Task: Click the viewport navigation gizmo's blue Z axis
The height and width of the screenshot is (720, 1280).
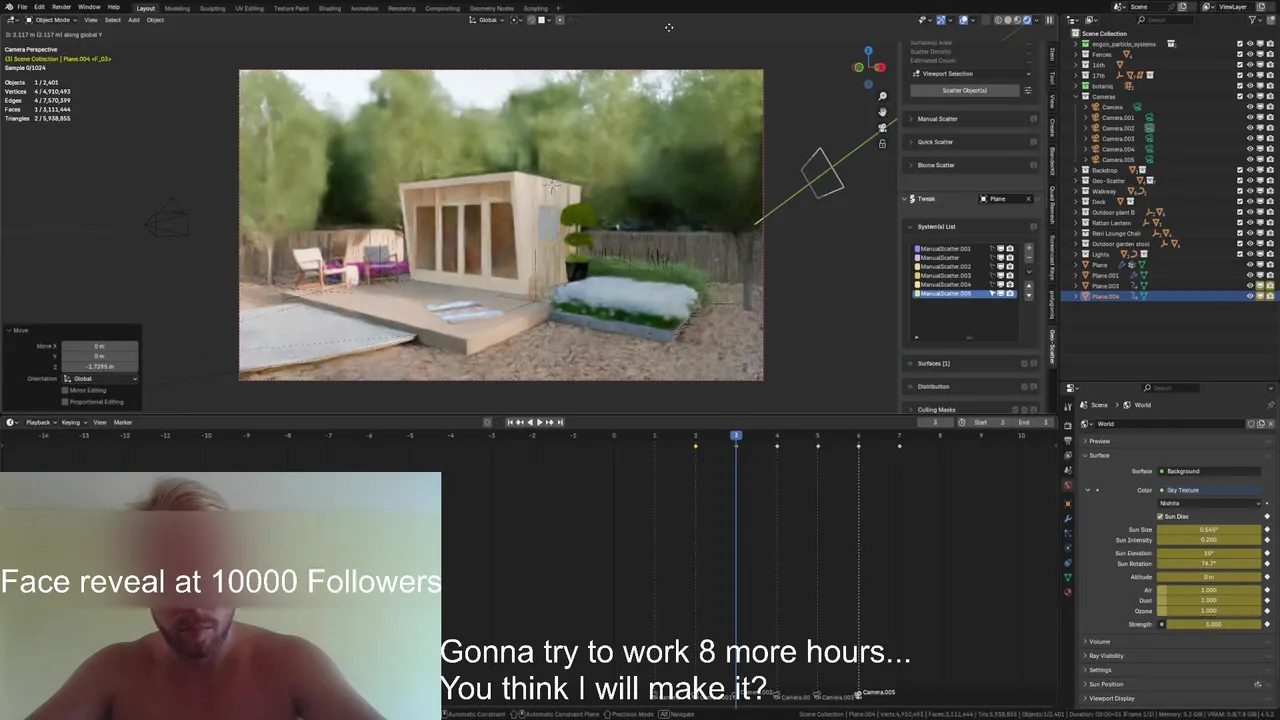Action: point(868,50)
